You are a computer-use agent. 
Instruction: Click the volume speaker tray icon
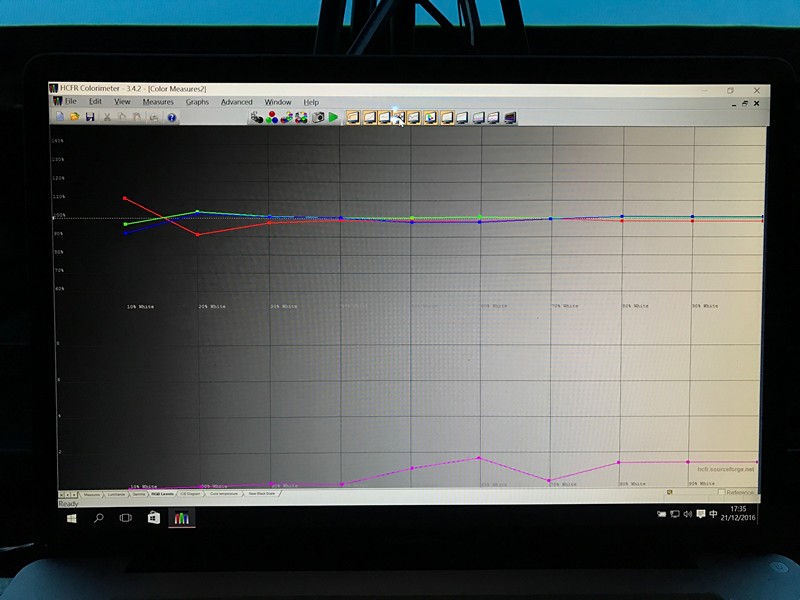pos(688,514)
